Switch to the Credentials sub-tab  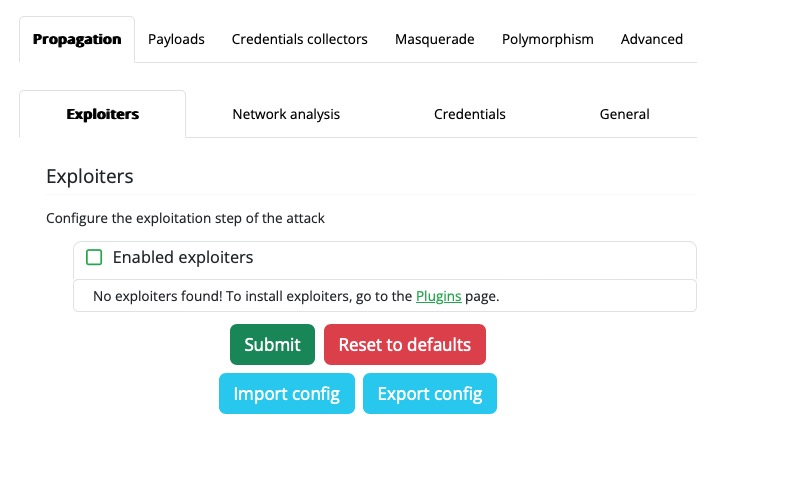(x=469, y=114)
